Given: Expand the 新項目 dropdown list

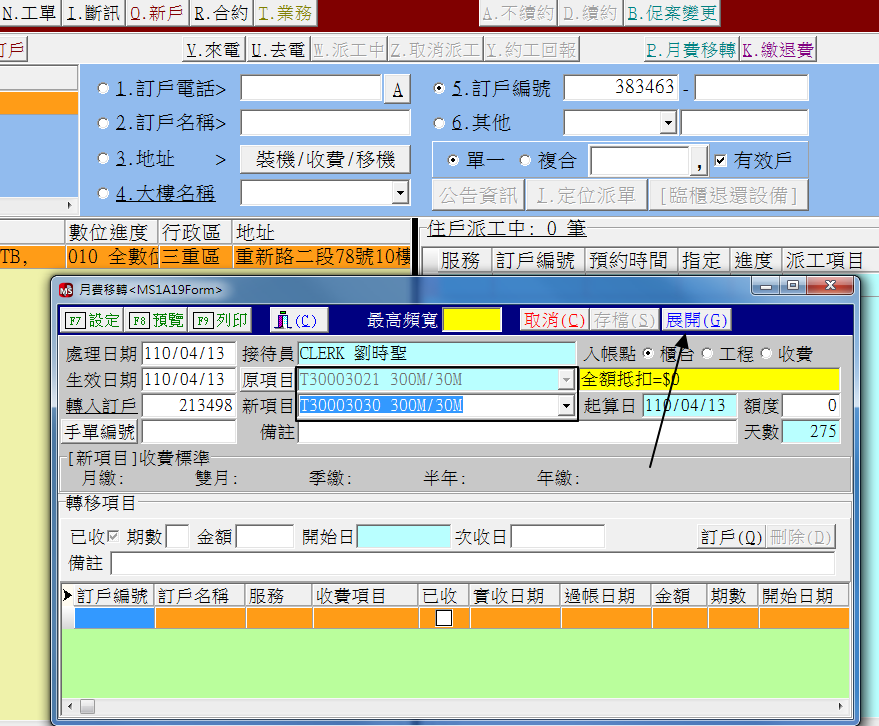Looking at the screenshot, I should tap(566, 406).
